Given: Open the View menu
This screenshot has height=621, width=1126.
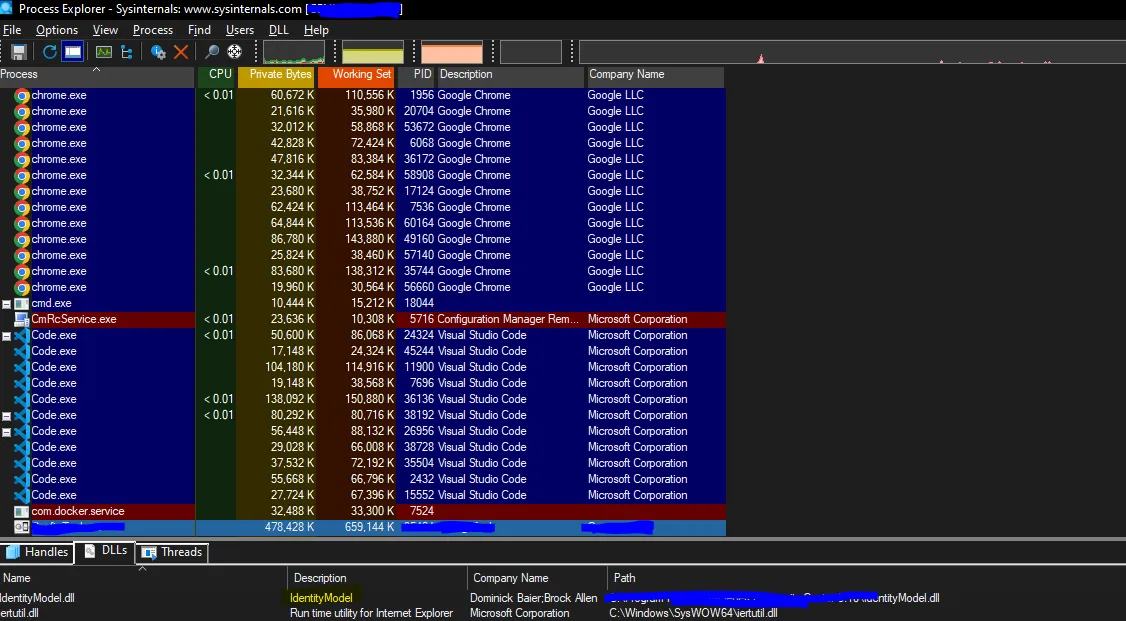Looking at the screenshot, I should click(105, 30).
